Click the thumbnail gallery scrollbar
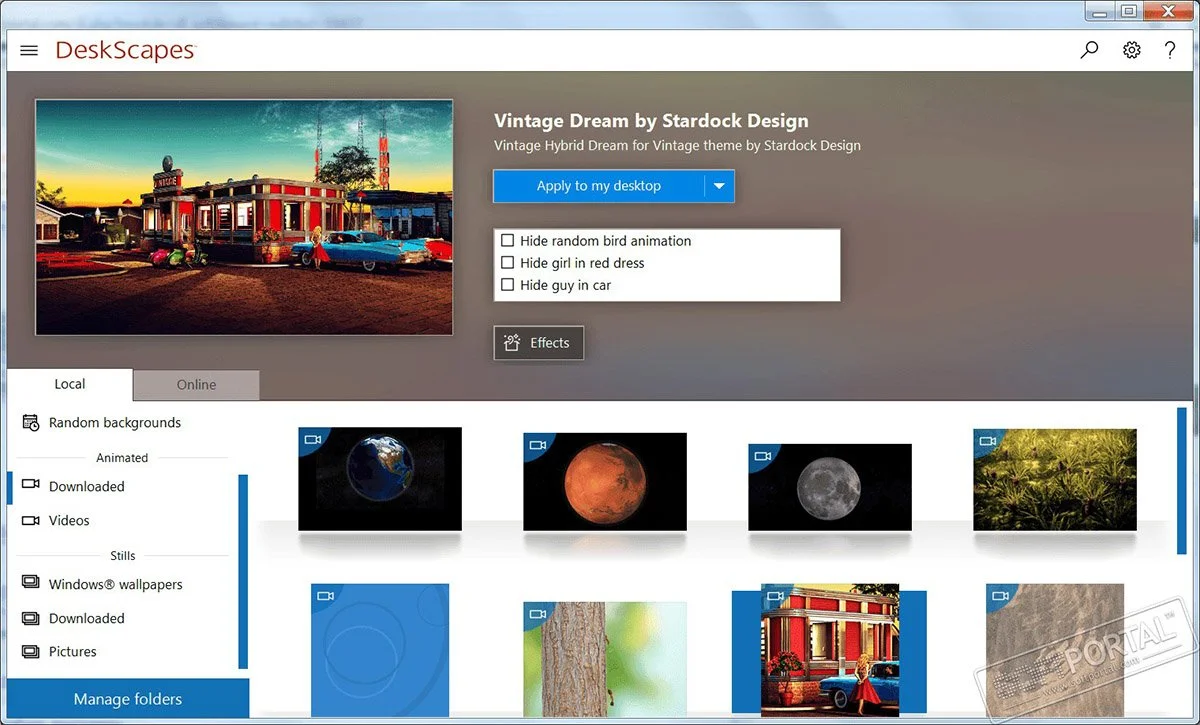 click(1182, 480)
